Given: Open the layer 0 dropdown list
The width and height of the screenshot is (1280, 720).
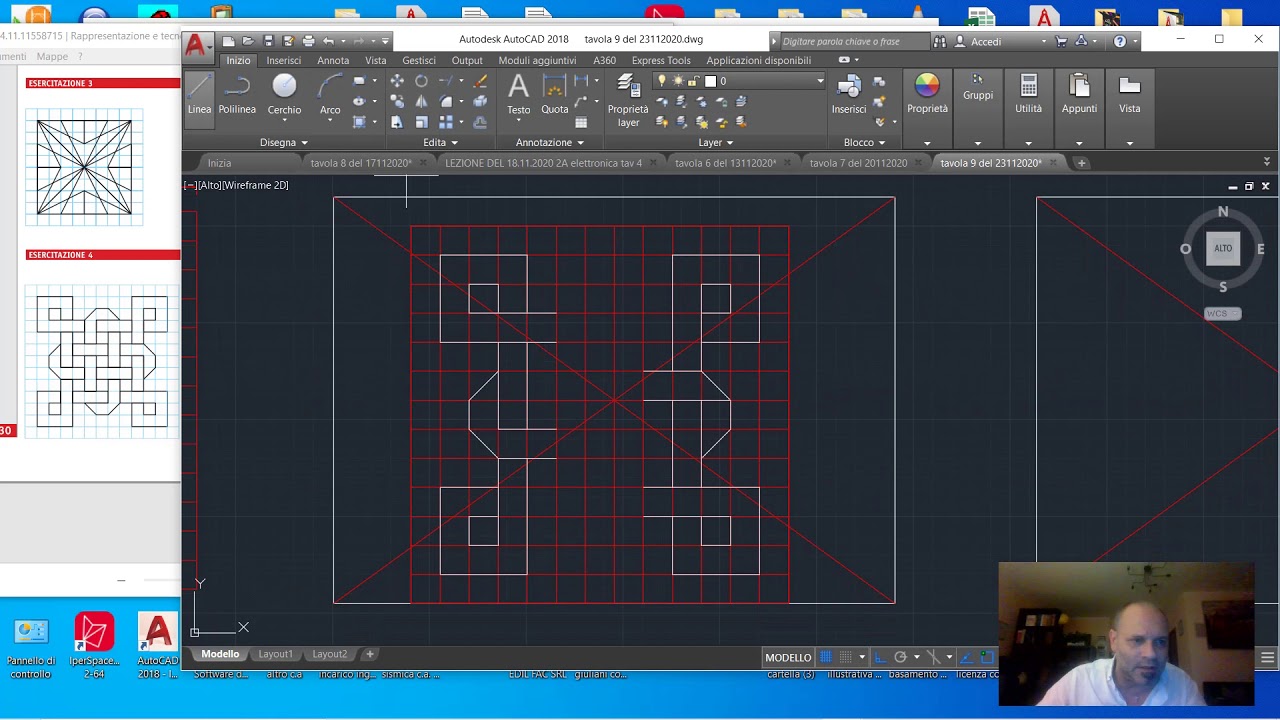Looking at the screenshot, I should tap(765, 81).
